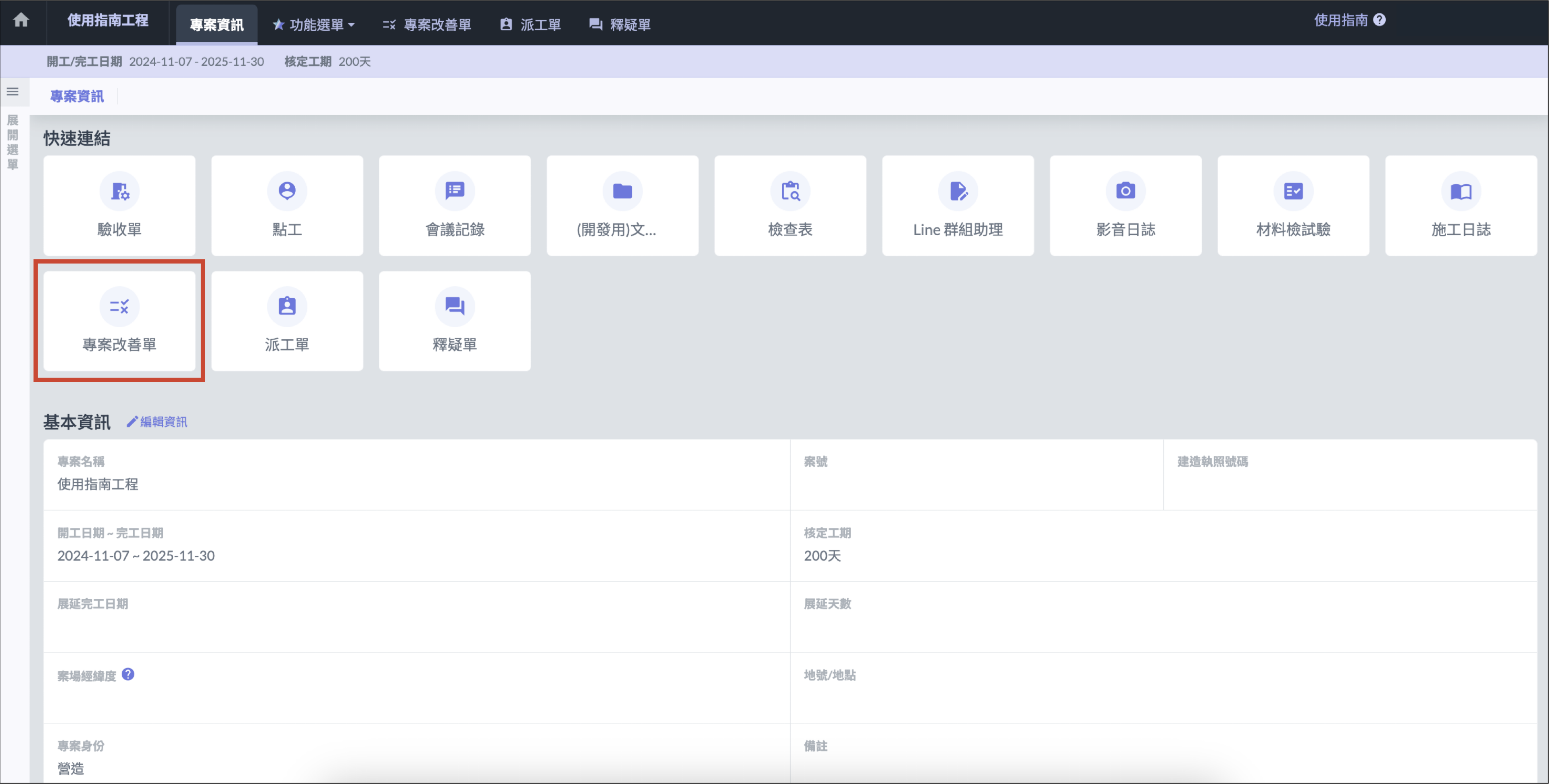Open the 點工 quick link icon
1549x784 pixels.
tap(287, 191)
